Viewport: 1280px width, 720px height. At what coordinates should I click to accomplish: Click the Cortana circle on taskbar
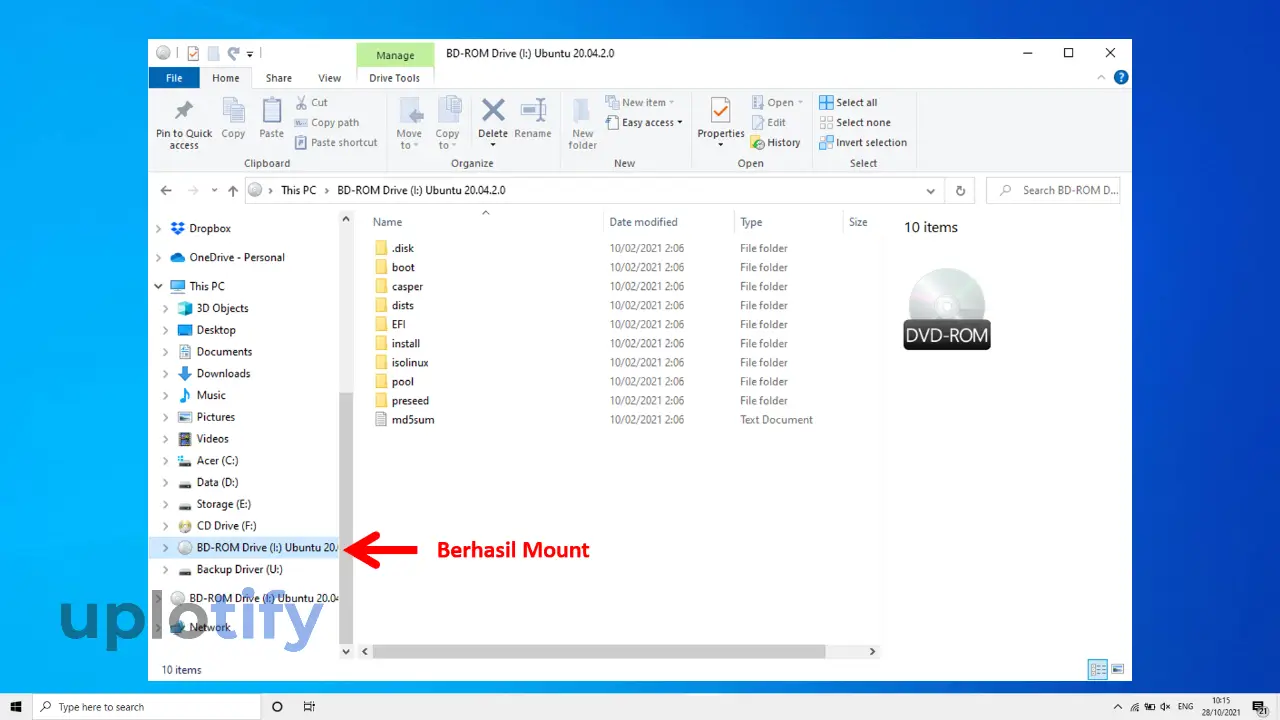pyautogui.click(x=277, y=706)
